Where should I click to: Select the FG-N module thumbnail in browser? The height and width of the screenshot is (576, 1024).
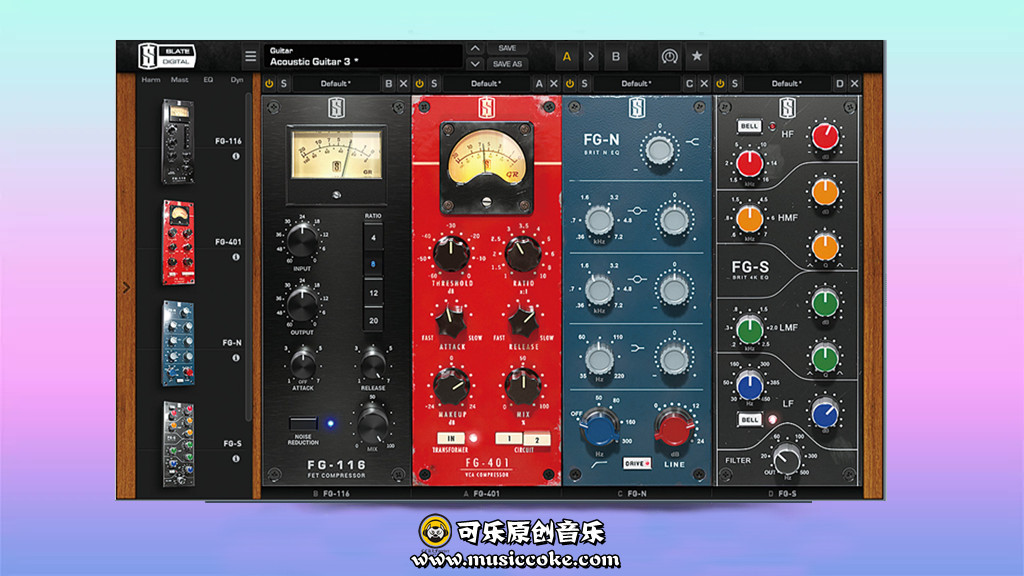tap(178, 344)
